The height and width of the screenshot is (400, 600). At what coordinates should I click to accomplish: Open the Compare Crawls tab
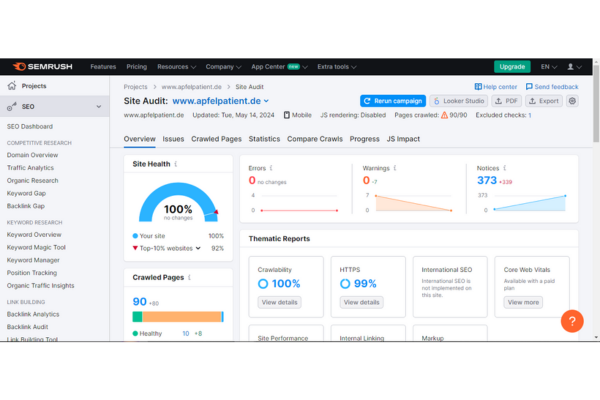click(x=315, y=139)
